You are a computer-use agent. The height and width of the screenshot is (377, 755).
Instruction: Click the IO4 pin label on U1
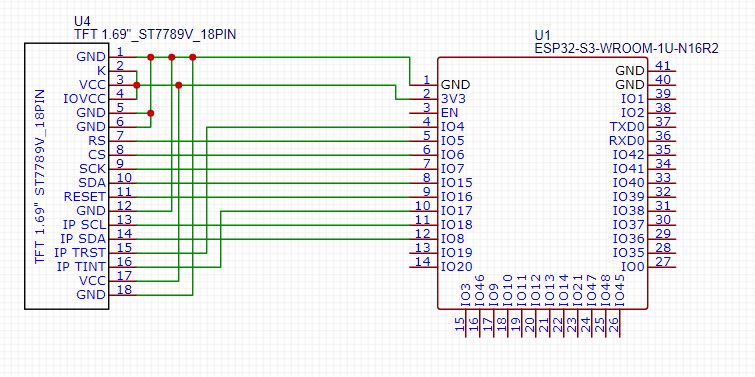tap(453, 127)
